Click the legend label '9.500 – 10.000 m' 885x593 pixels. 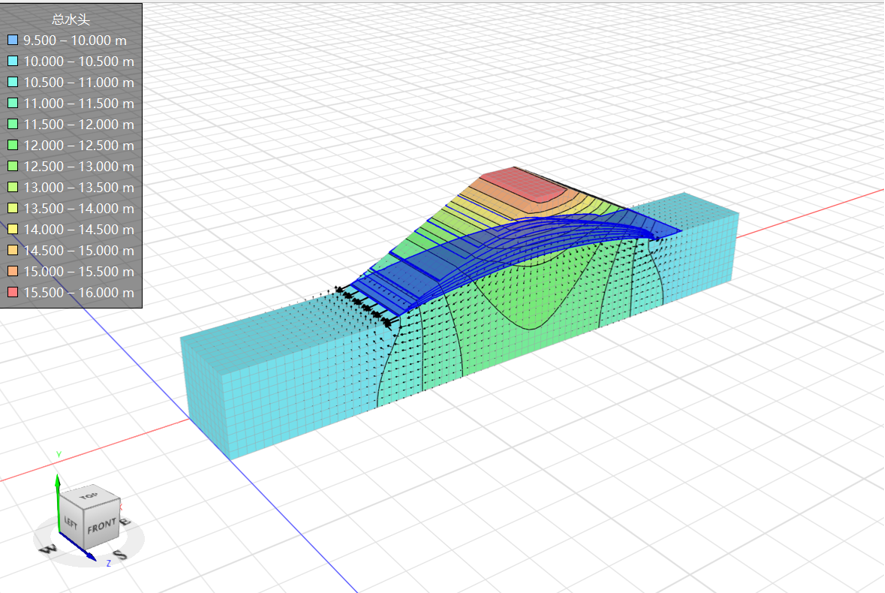pos(75,41)
